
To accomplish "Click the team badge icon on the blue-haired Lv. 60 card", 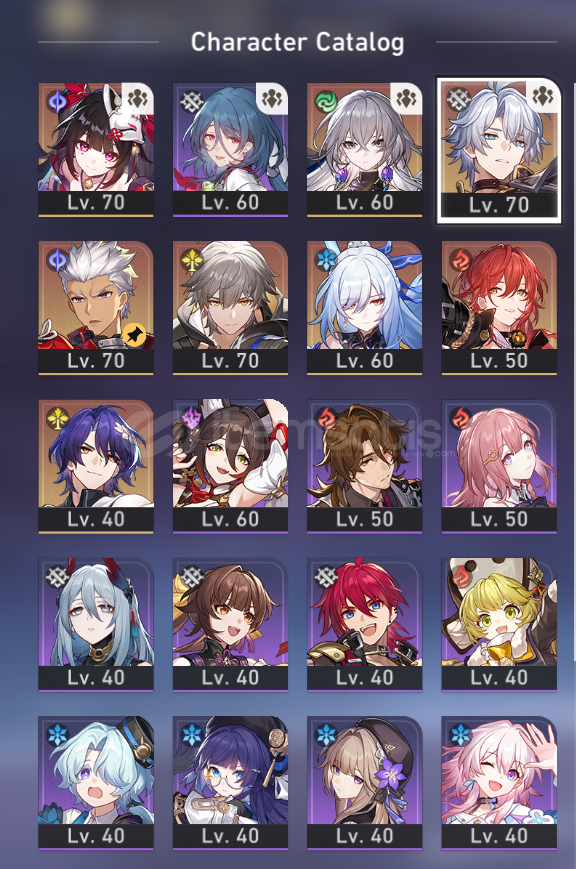I will (x=271, y=99).
